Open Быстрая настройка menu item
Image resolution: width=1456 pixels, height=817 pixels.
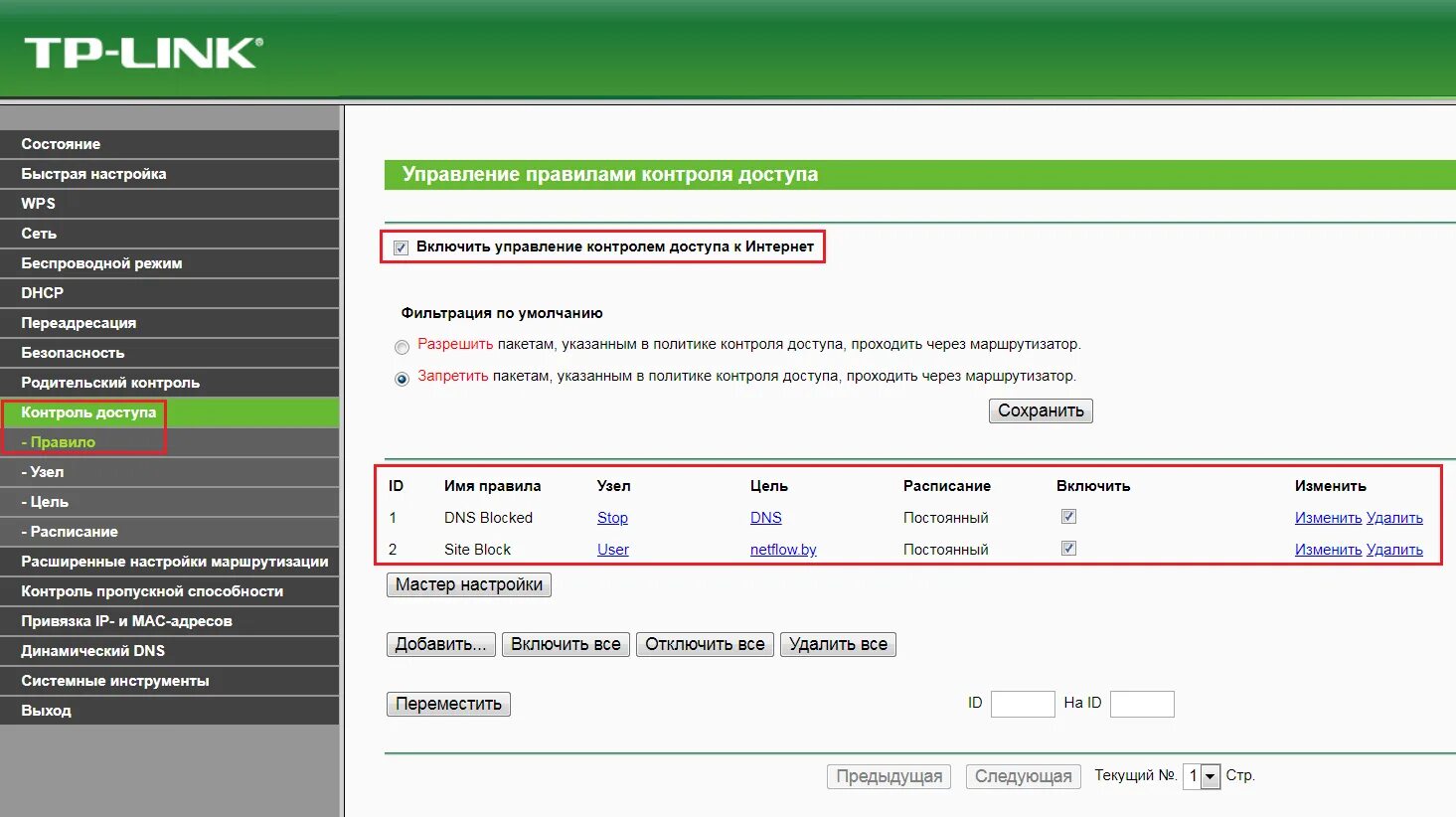point(169,174)
